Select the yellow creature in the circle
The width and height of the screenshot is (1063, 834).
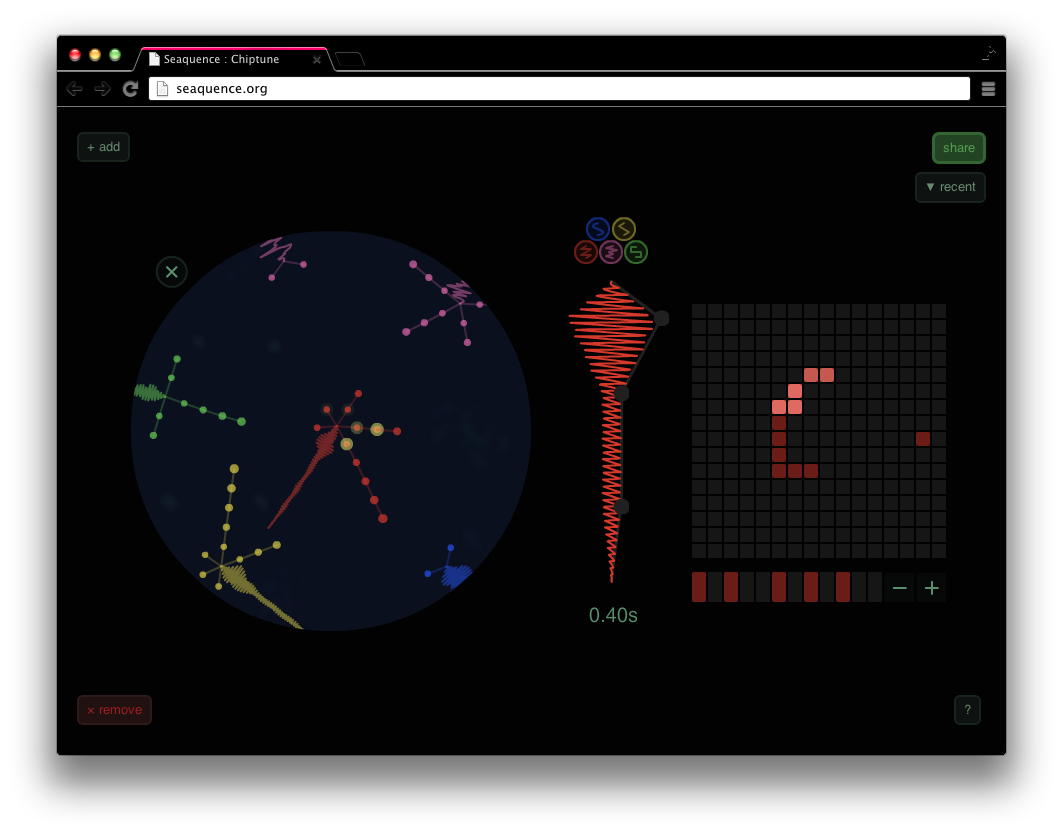224,567
